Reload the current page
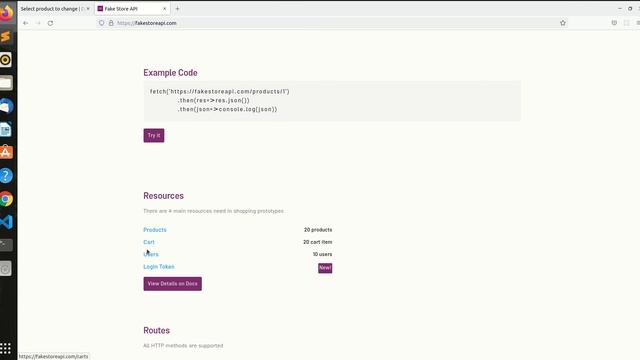The width and height of the screenshot is (640, 360). [50, 23]
